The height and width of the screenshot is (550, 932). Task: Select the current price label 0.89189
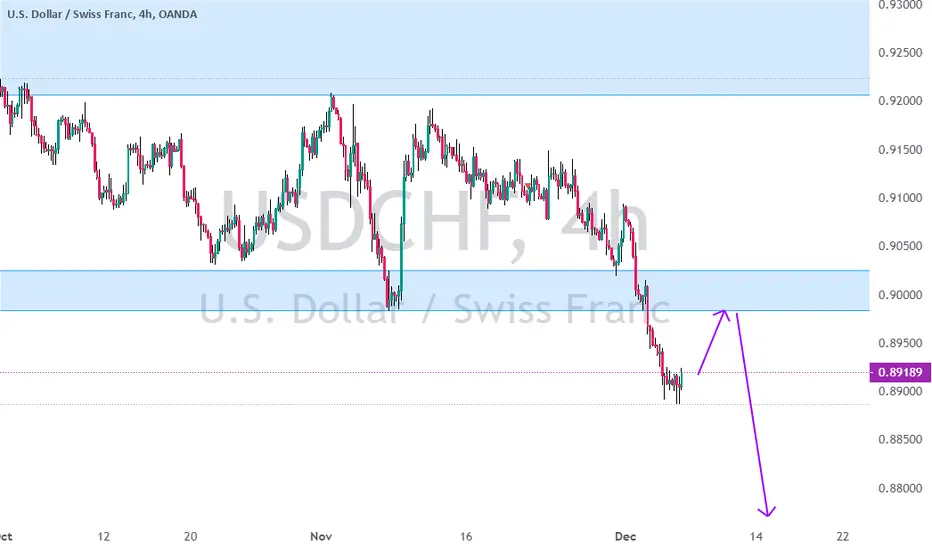coord(900,372)
